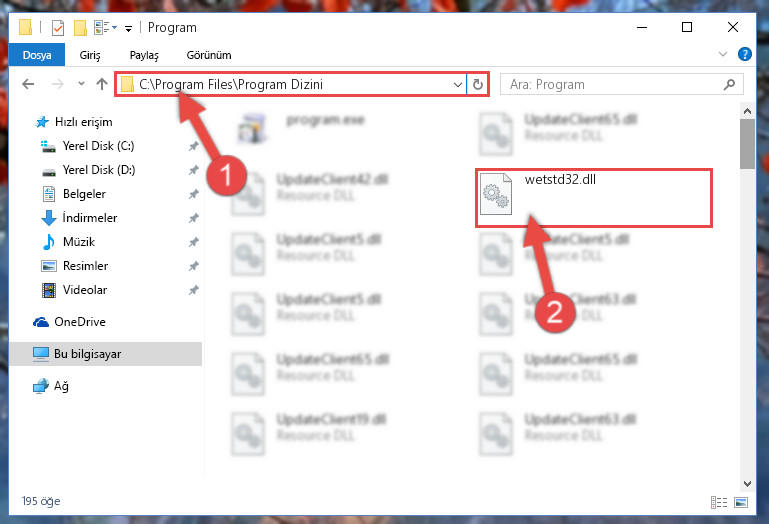Open recent locations dropdown arrow
Screen dimensions: 769x524
(x=81, y=84)
